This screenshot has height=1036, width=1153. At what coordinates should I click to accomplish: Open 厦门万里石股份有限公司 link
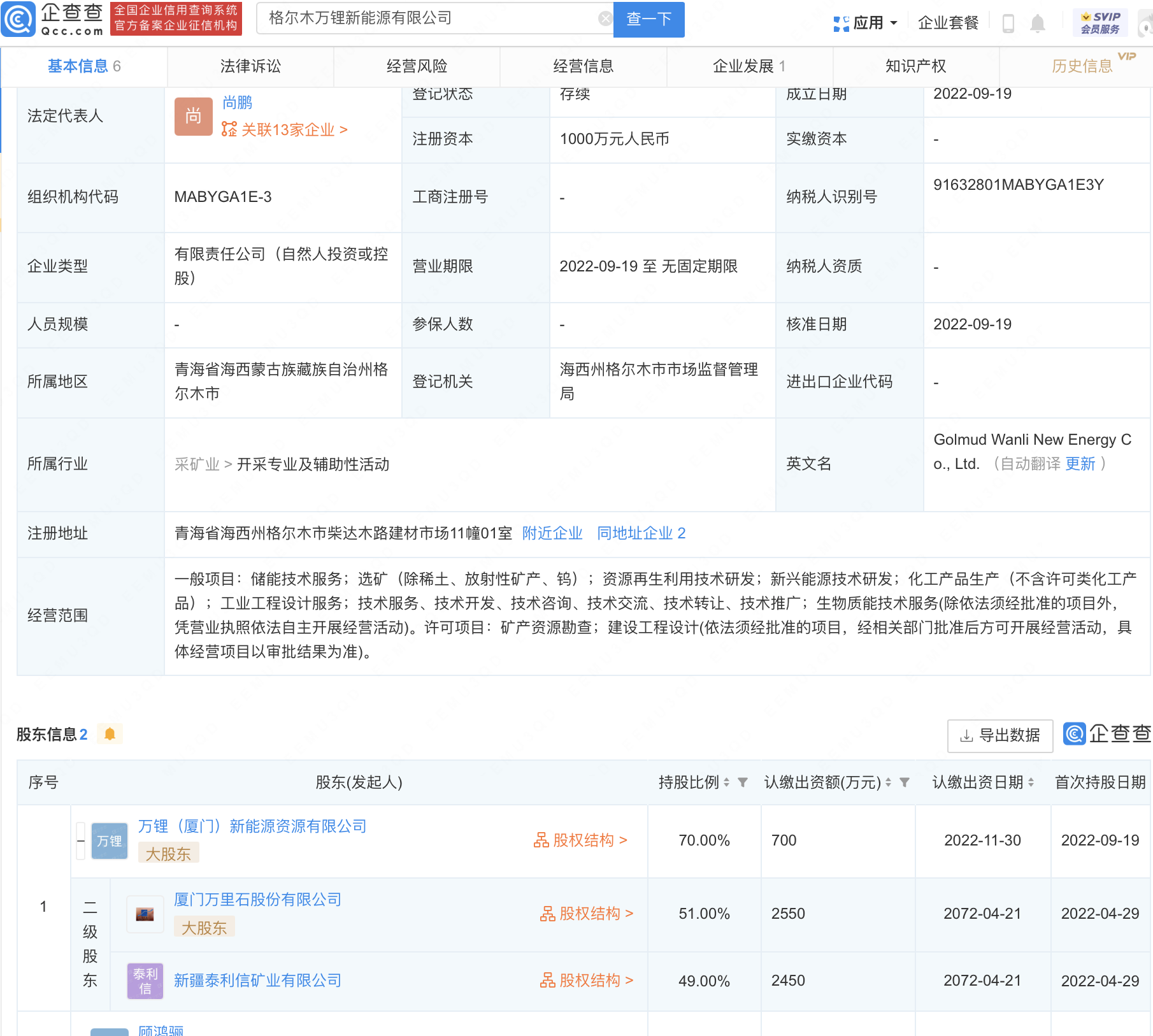coord(257,900)
